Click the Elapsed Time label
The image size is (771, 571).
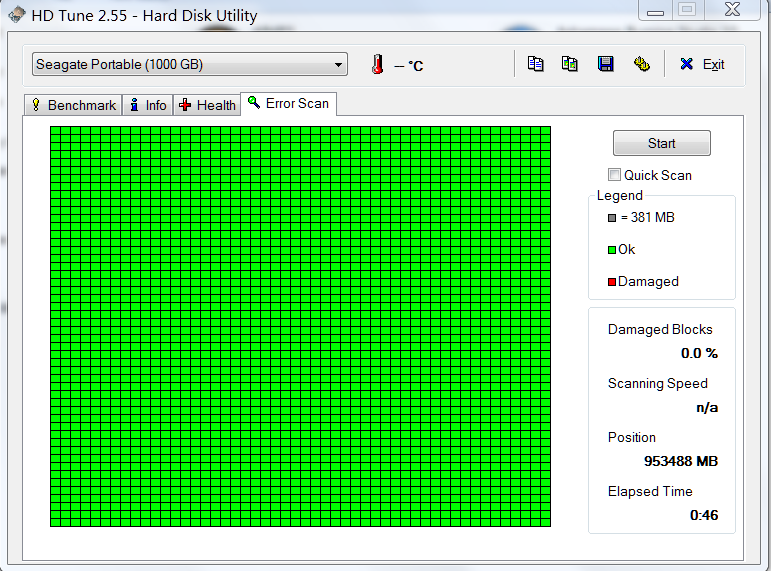pos(650,491)
